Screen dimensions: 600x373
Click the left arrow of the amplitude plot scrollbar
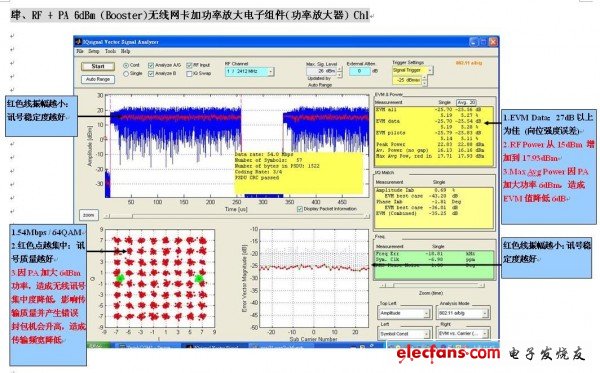point(107,216)
